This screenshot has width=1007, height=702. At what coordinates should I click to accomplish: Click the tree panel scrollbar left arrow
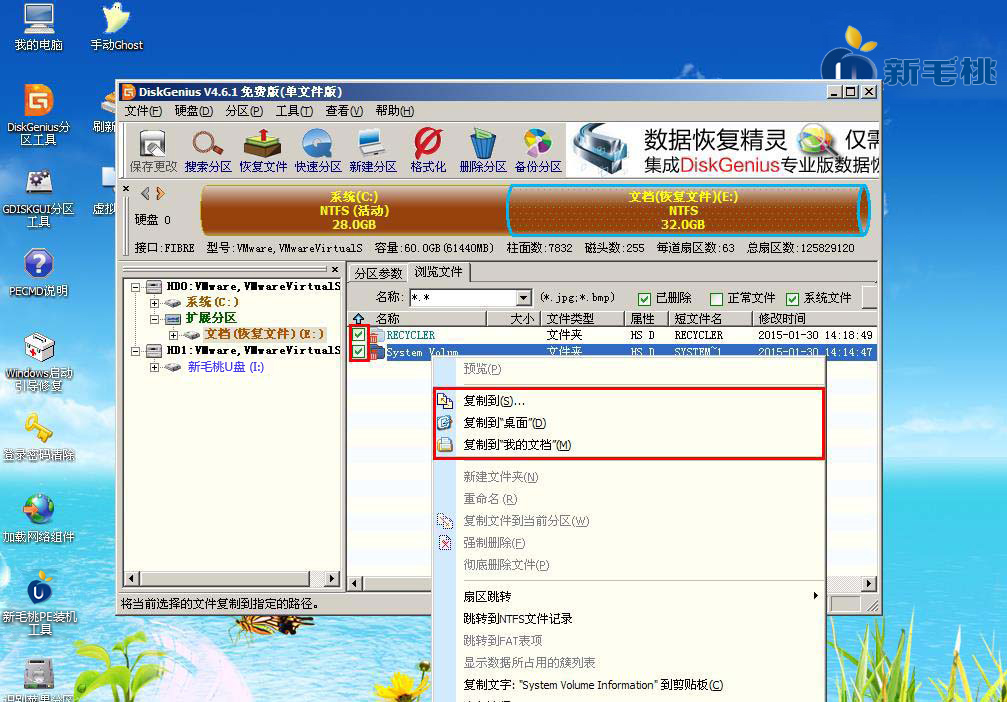(131, 578)
